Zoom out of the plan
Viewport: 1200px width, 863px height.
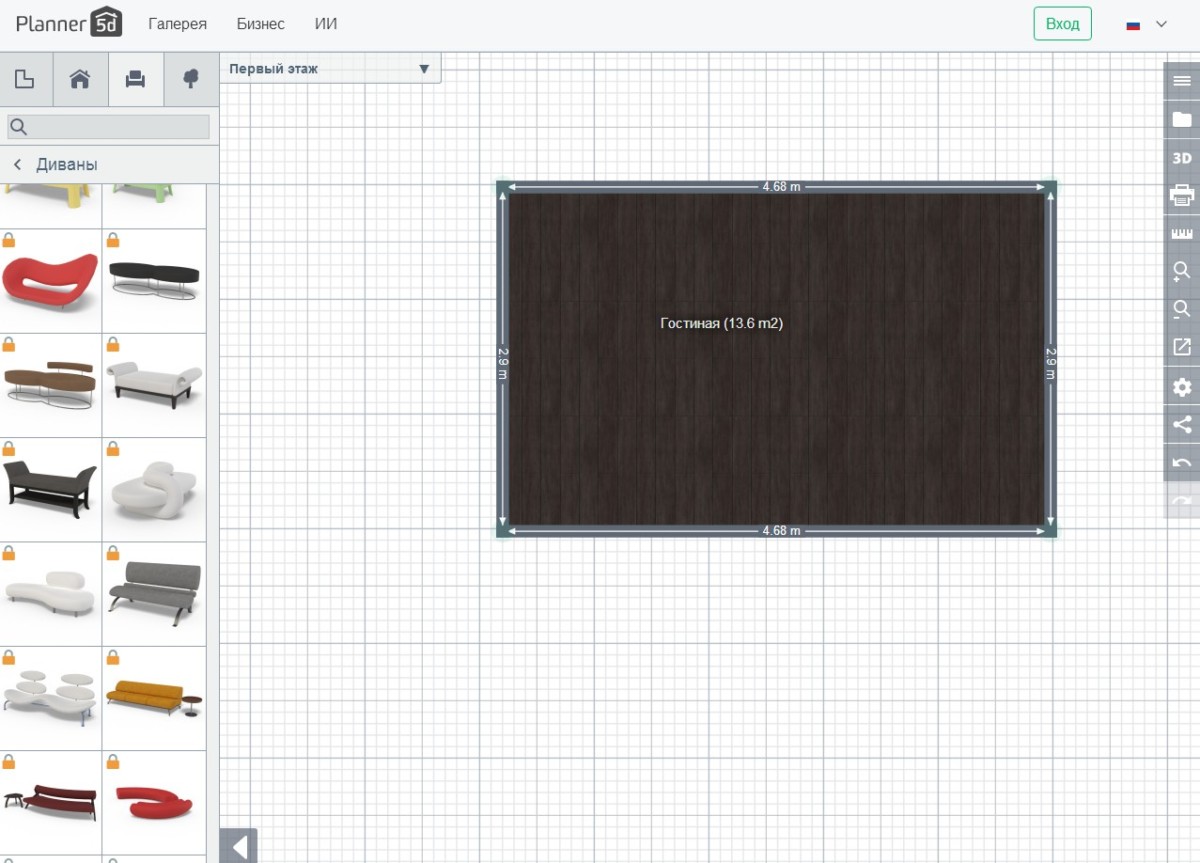click(1182, 310)
